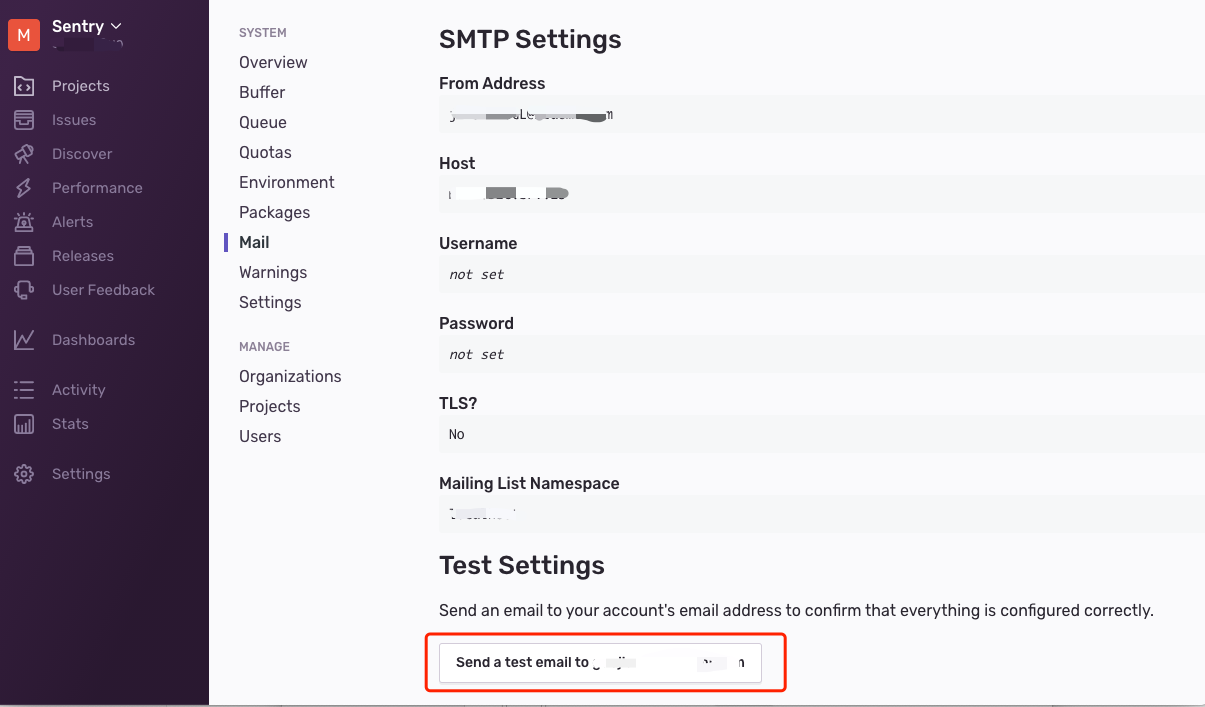Open Organizations under Manage
The width and height of the screenshot is (1205, 707).
click(x=290, y=376)
